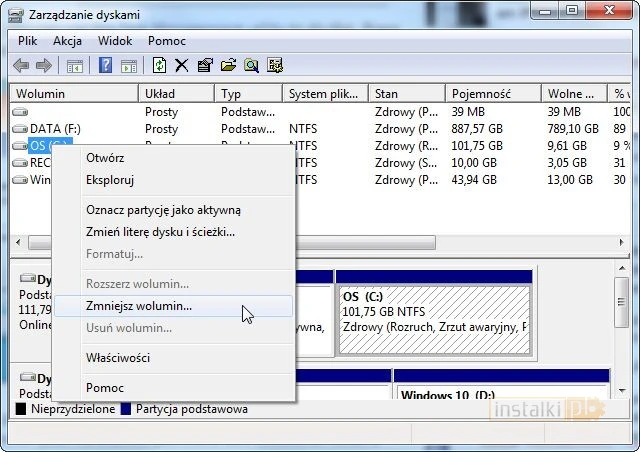640x452 pixels.
Task: Sort by the Wolne column header
Action: tap(574, 94)
